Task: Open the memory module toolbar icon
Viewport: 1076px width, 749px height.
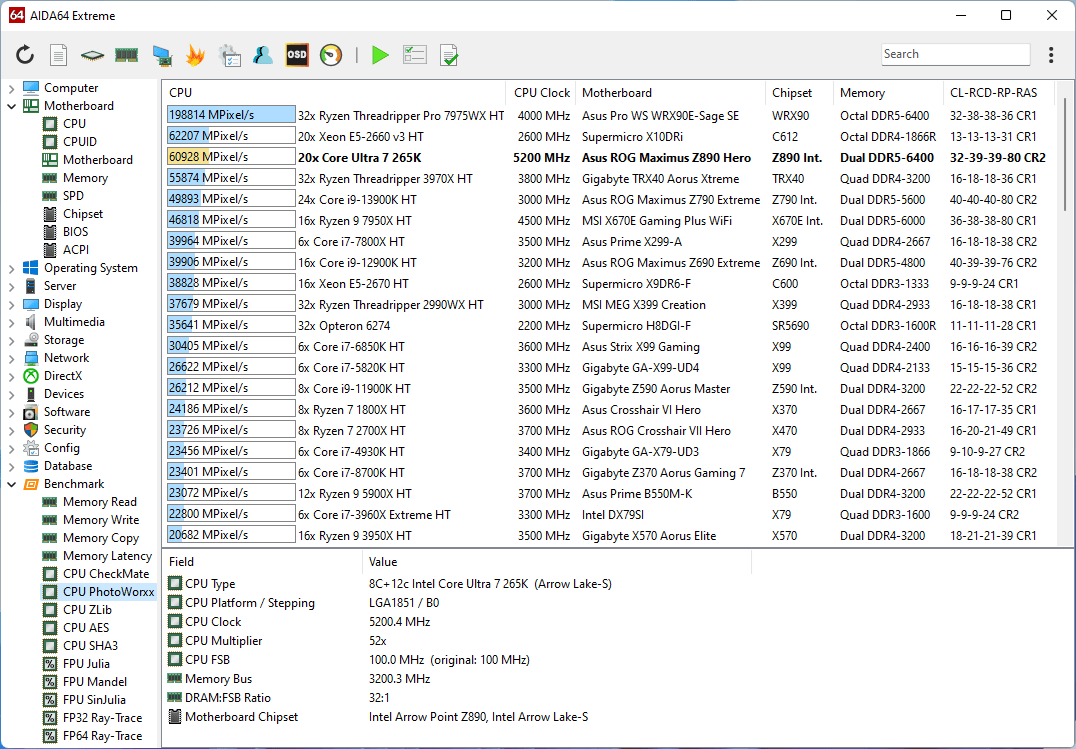Action: pos(127,55)
